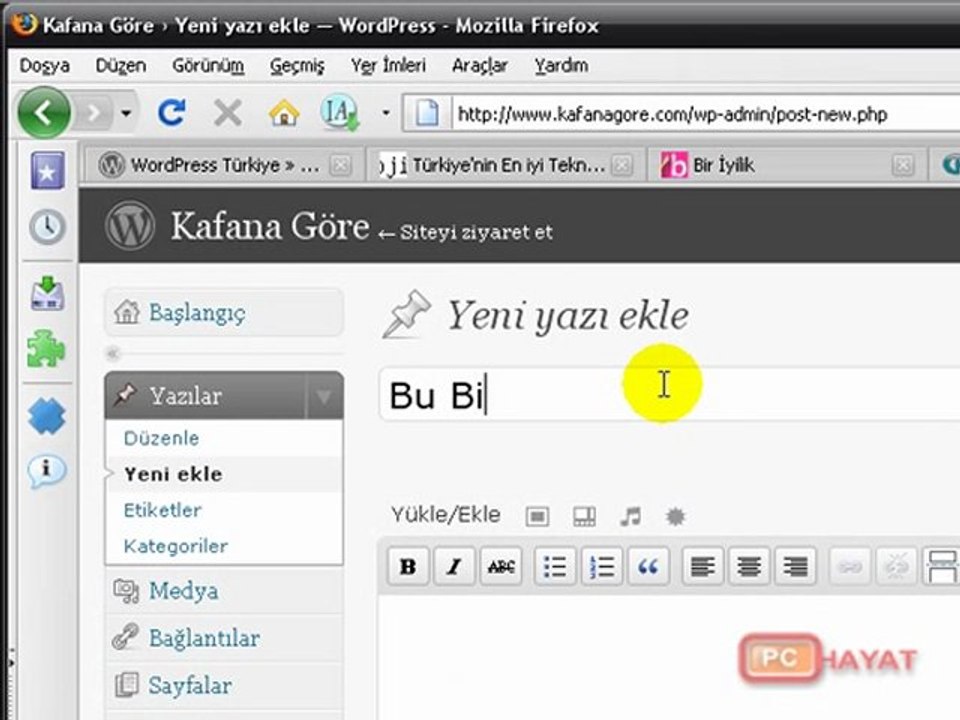Open the Araçlar menu
This screenshot has height=720, width=960.
[x=479, y=66]
